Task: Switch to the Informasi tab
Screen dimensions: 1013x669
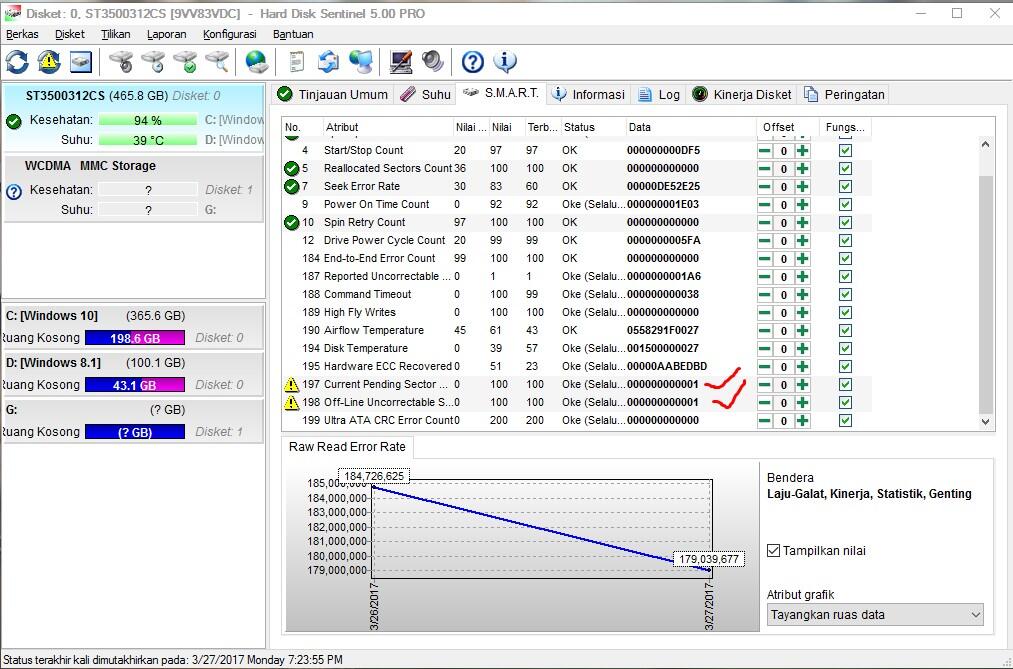Action: (x=589, y=94)
